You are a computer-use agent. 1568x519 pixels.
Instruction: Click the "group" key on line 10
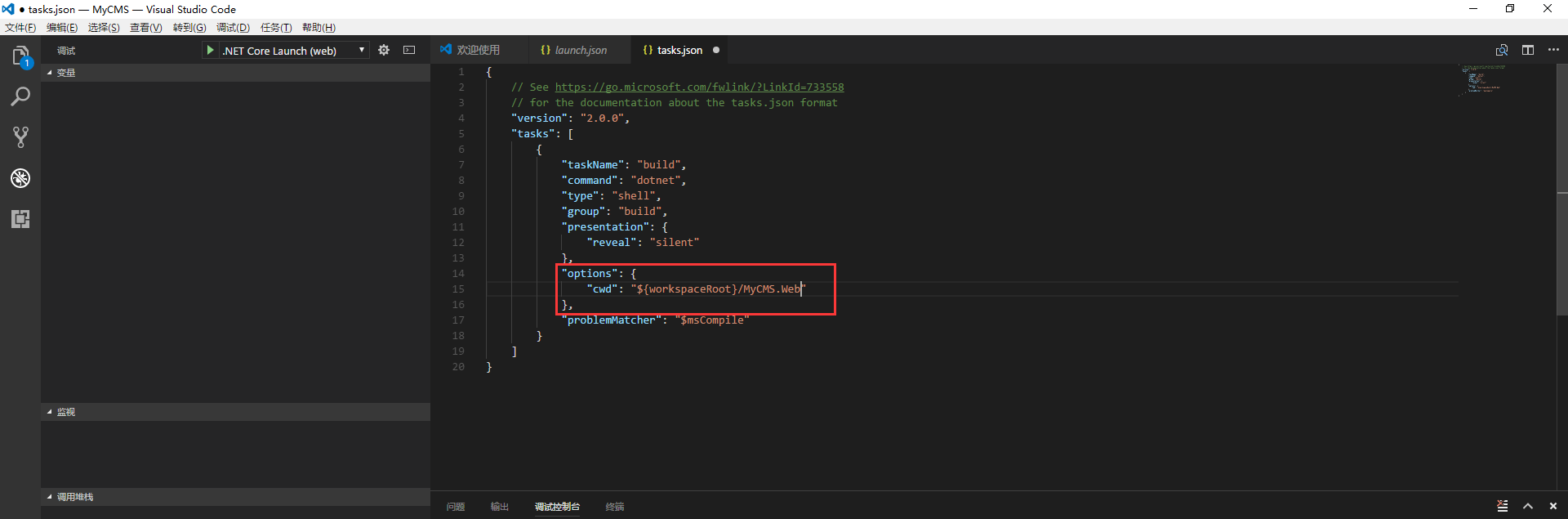(583, 211)
